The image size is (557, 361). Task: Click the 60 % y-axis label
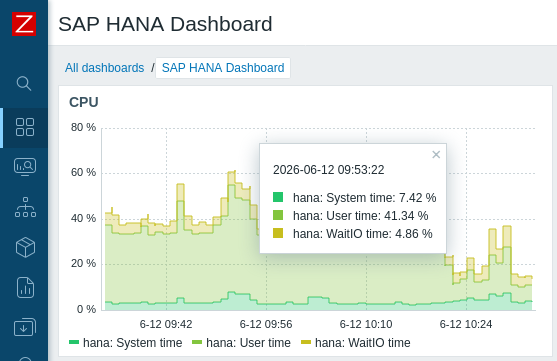pyautogui.click(x=83, y=172)
